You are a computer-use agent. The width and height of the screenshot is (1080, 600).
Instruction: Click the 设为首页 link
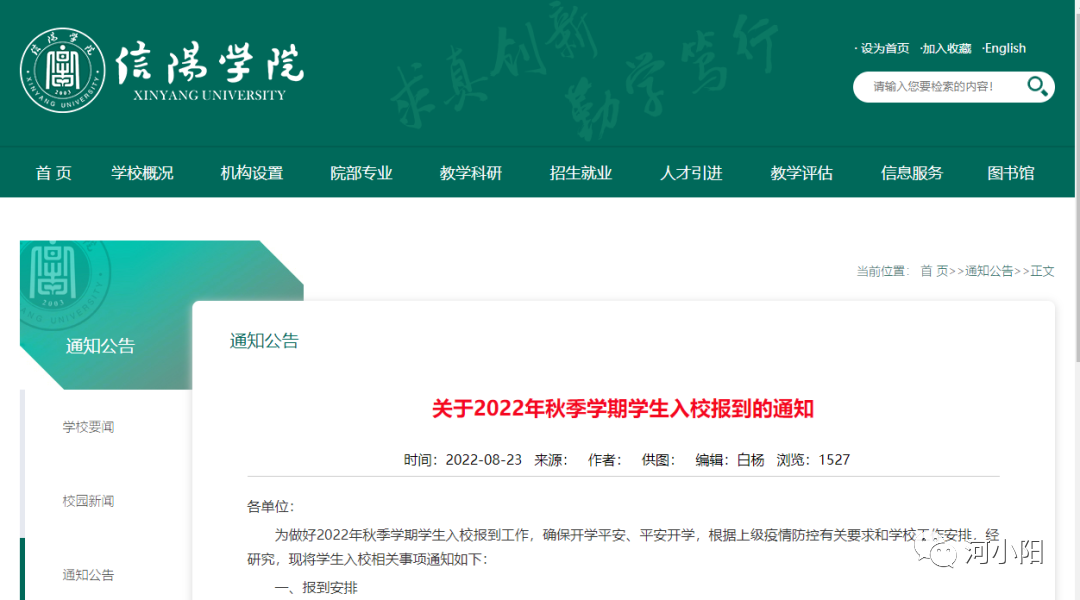coord(885,48)
